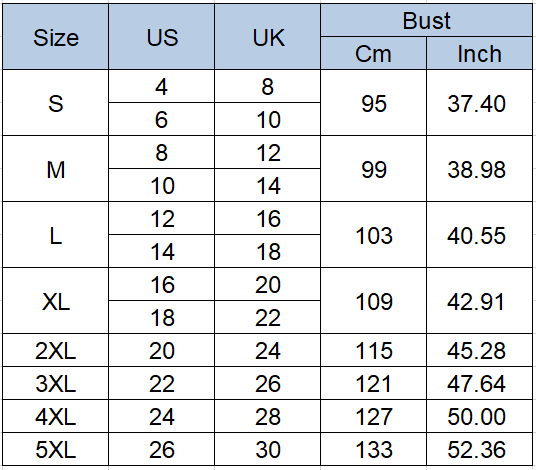Click the 42.91 inch cell
This screenshot has height=470, width=536.
click(x=479, y=301)
